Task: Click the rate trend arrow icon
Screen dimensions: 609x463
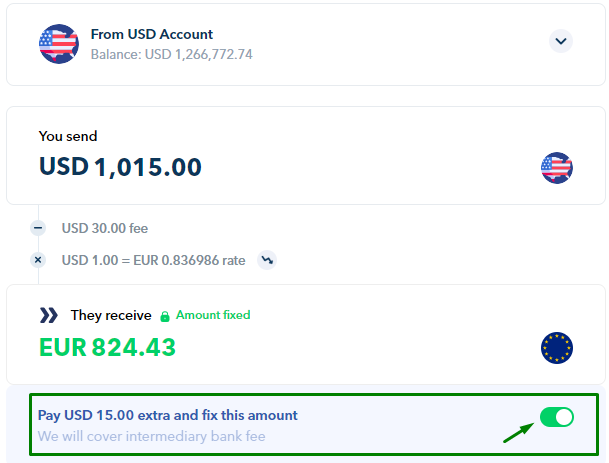Action: pyautogui.click(x=267, y=260)
